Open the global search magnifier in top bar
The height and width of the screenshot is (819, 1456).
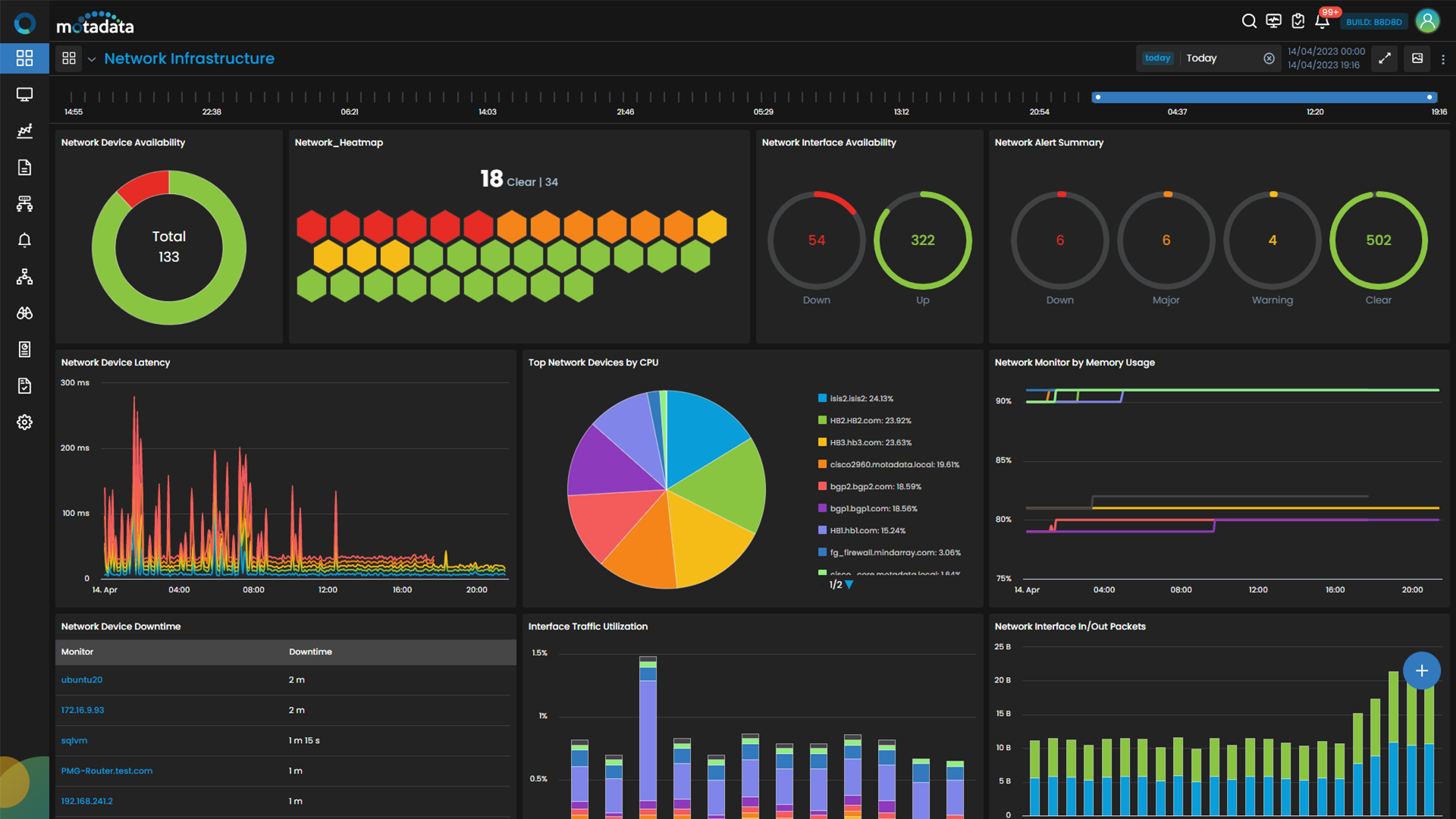click(x=1249, y=21)
